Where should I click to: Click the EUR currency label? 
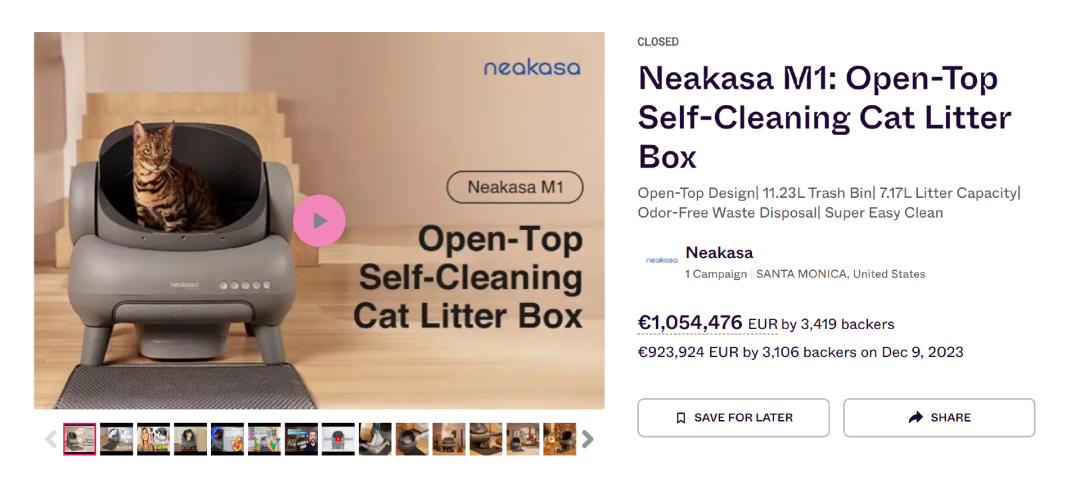(x=762, y=324)
